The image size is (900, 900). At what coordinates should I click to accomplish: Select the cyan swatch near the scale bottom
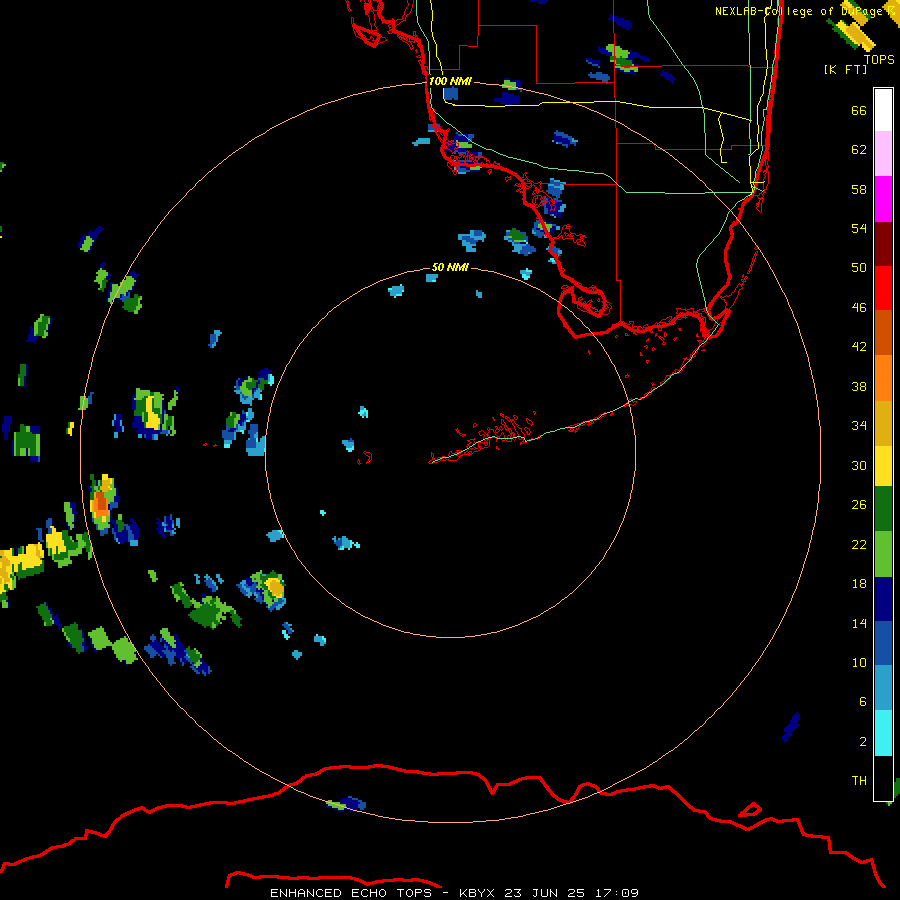883,733
